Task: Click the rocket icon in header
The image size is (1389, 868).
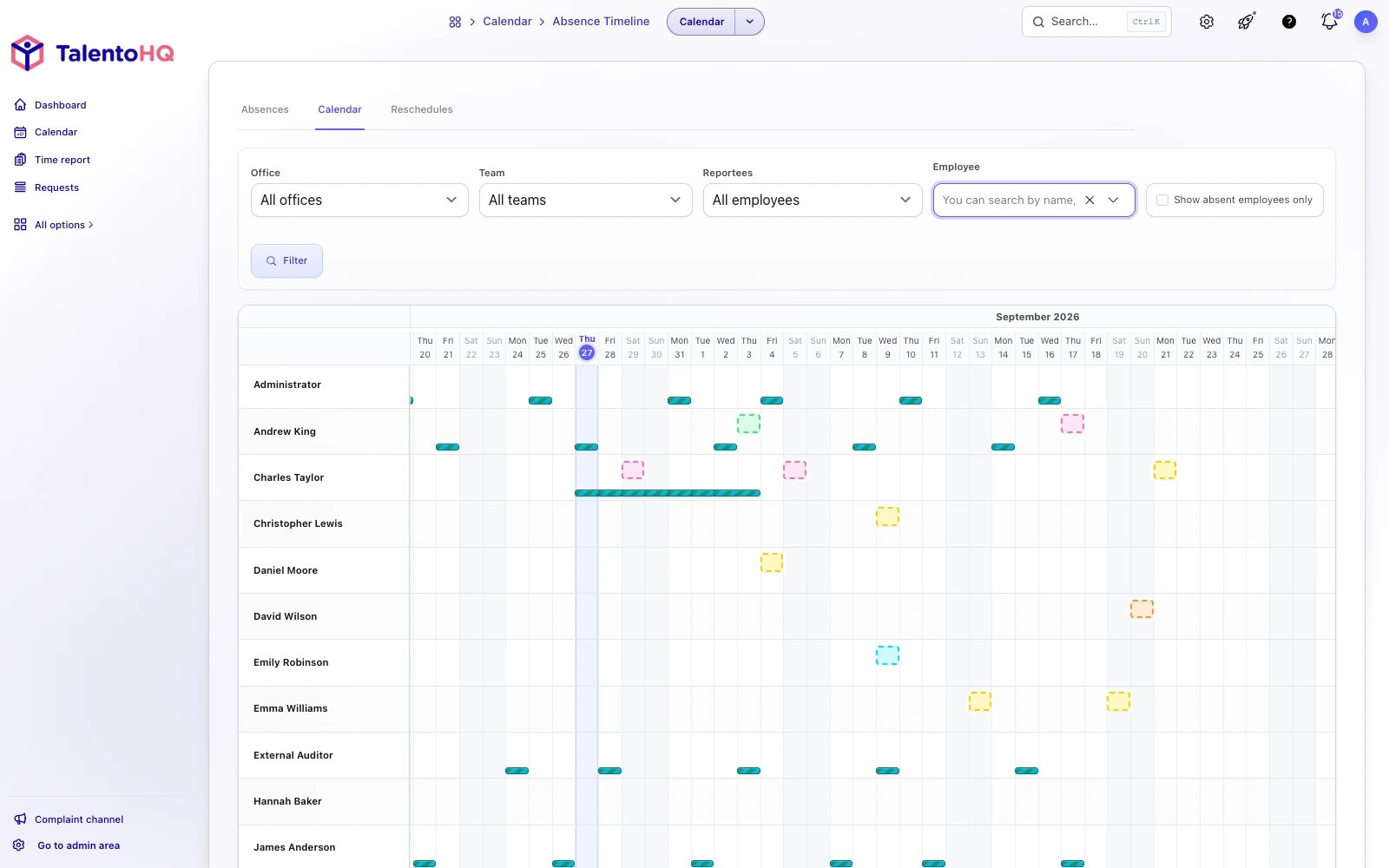Action: click(1247, 22)
